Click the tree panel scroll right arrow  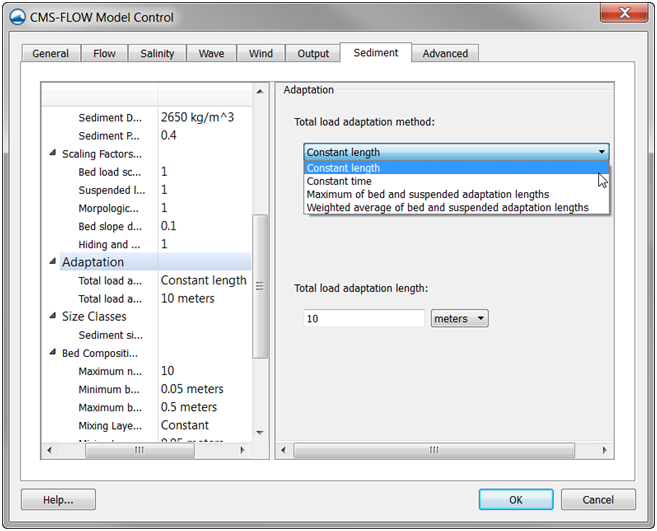pos(242,450)
